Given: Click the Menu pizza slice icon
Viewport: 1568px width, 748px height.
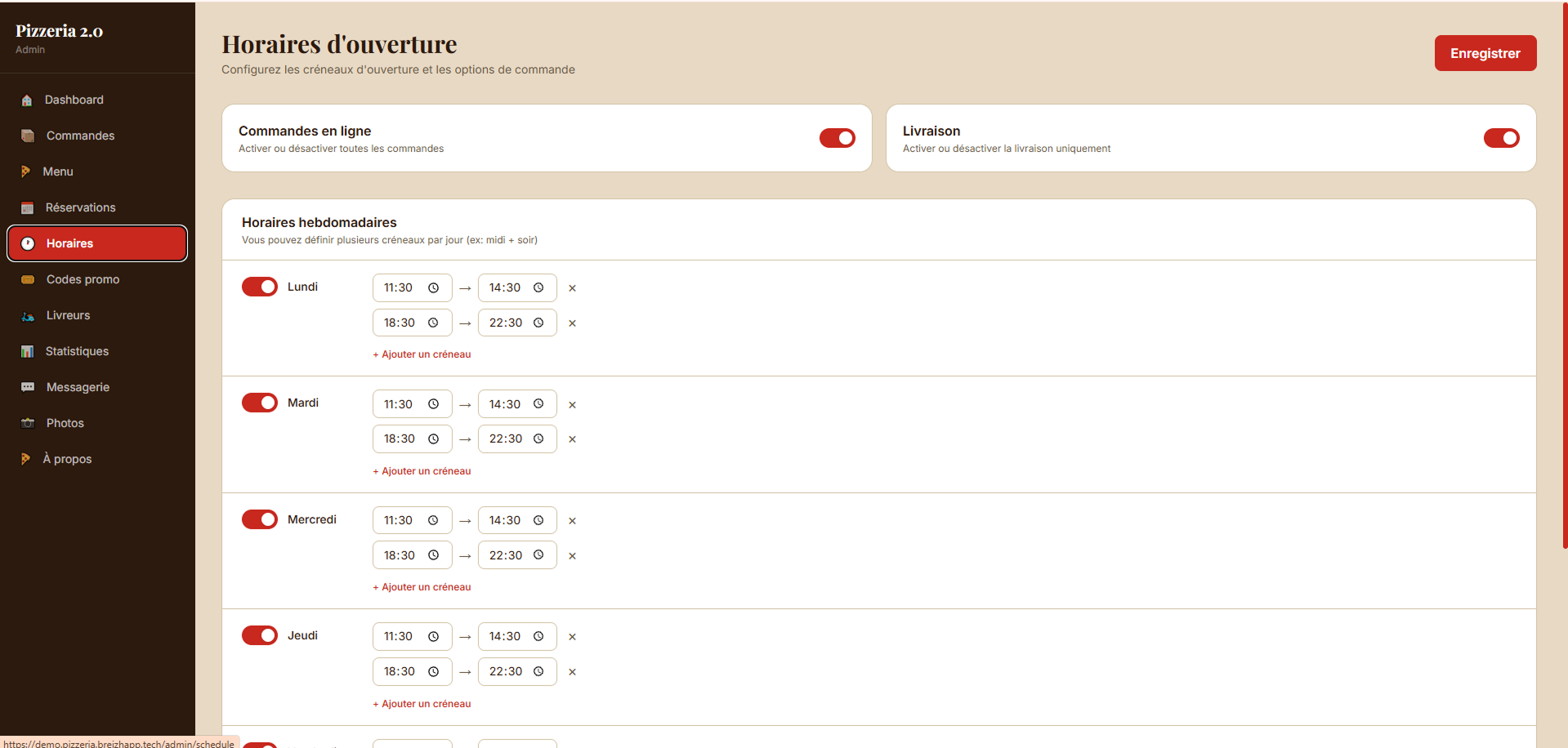Looking at the screenshot, I should [26, 171].
